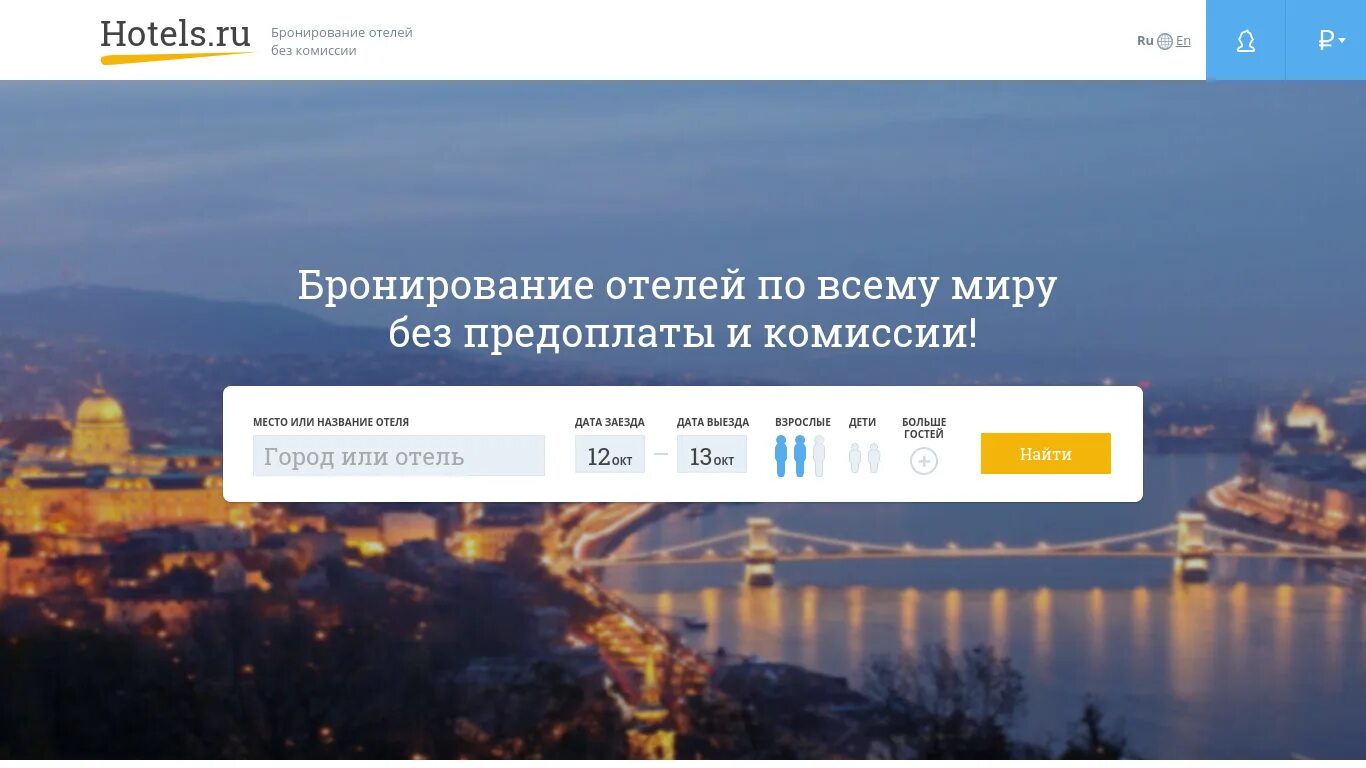This screenshot has width=1366, height=768.
Task: Click the ДАТА ВЫЕЗДА label above the date field
Action: (x=712, y=422)
